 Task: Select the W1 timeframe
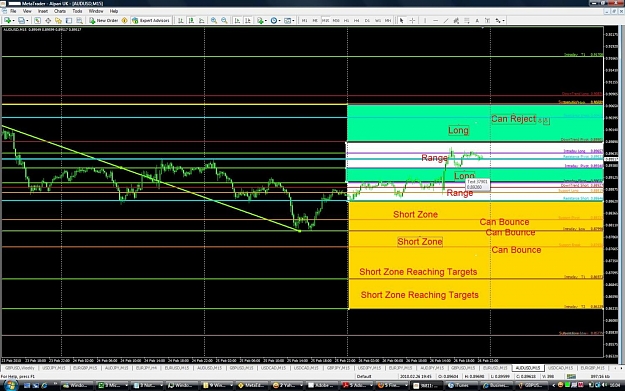tap(377, 20)
